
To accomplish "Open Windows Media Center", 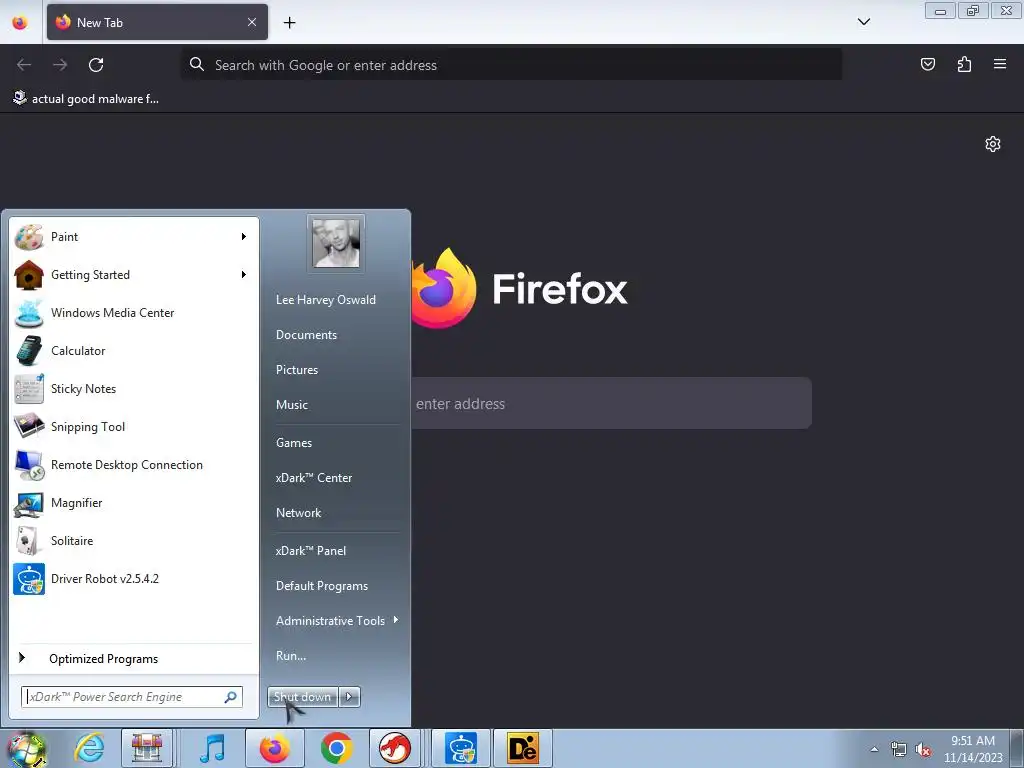I will click(x=134, y=313).
